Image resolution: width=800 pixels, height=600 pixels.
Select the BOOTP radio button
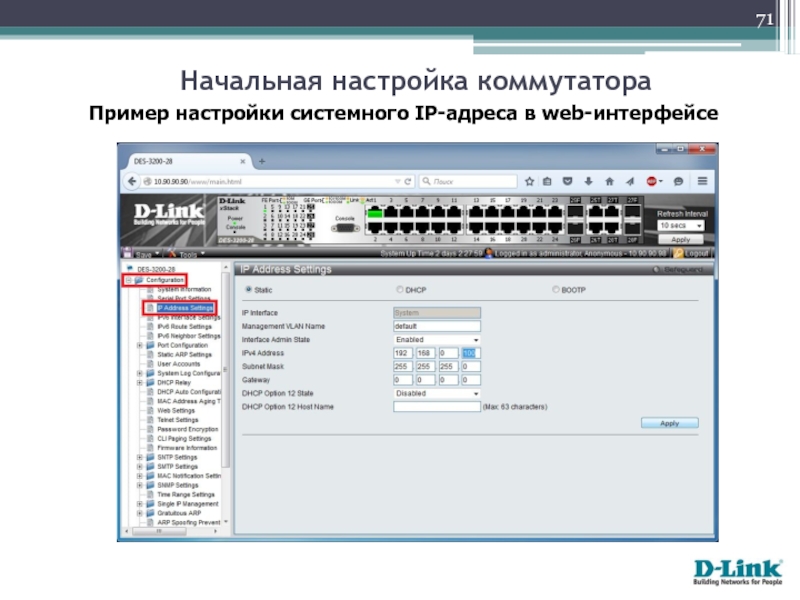[556, 290]
